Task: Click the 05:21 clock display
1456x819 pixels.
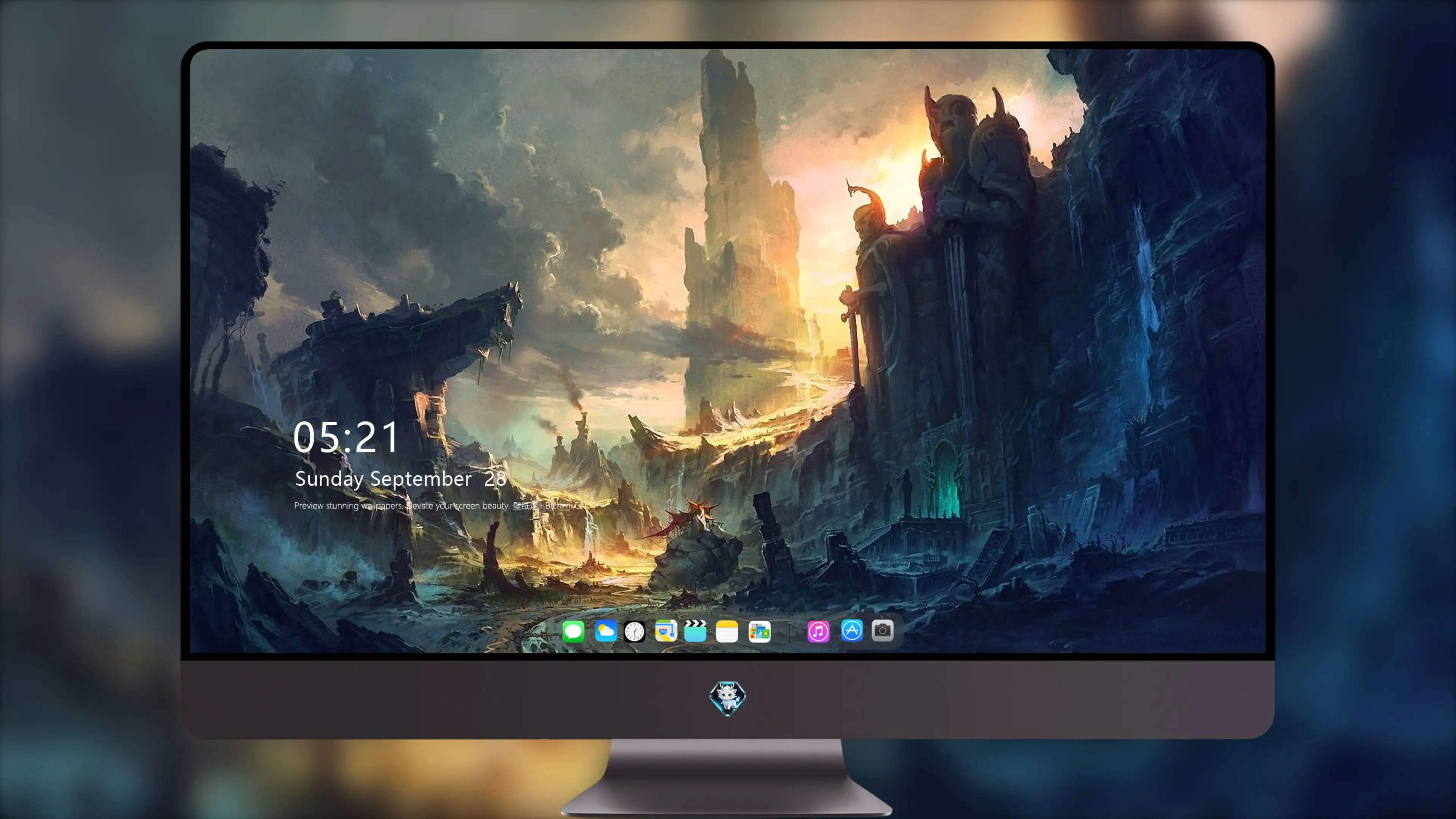Action: click(346, 438)
